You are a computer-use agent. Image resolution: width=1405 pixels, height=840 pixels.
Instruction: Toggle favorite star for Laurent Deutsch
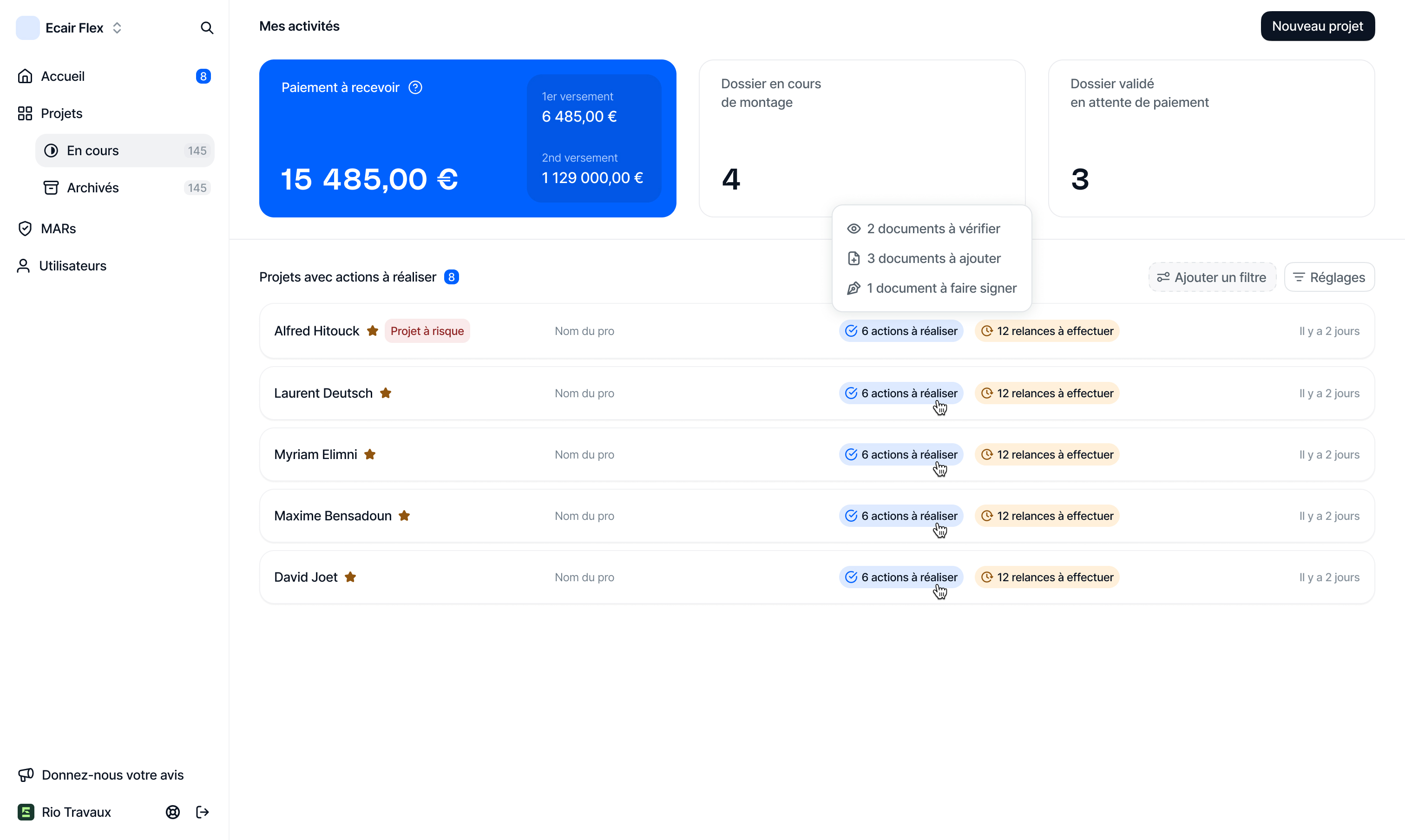[x=386, y=394]
